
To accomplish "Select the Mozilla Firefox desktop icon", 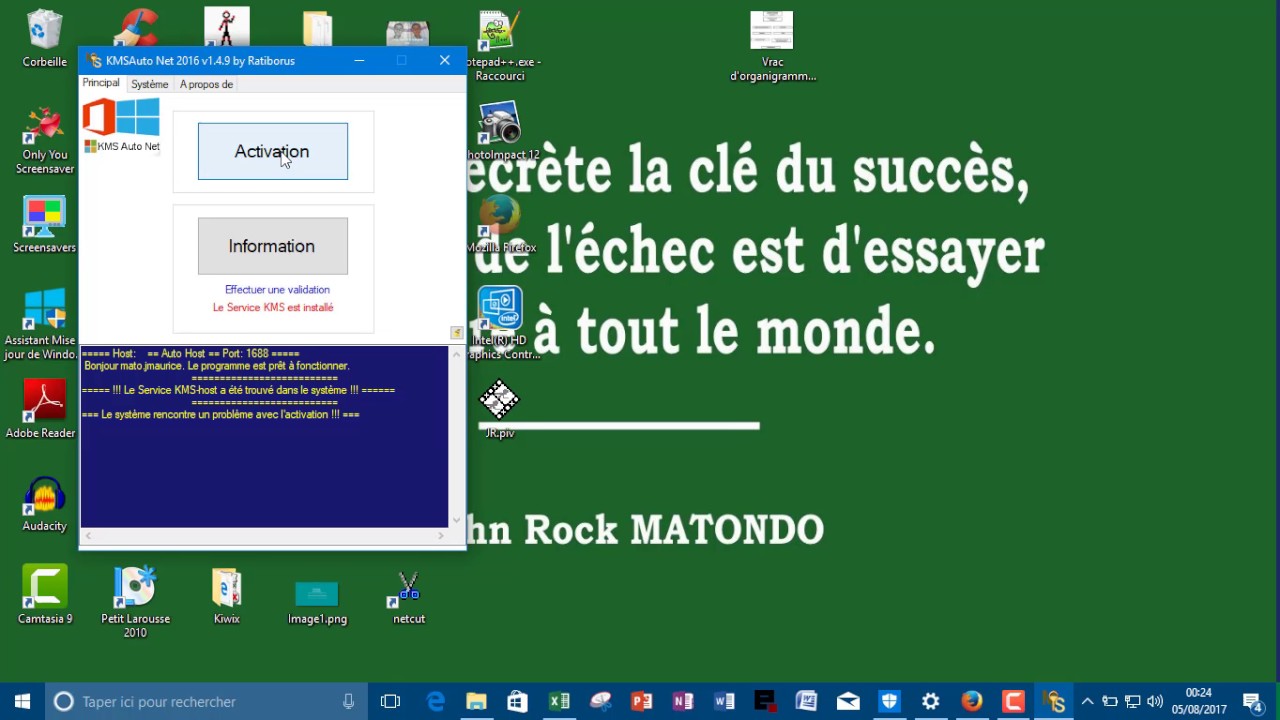I will (502, 224).
